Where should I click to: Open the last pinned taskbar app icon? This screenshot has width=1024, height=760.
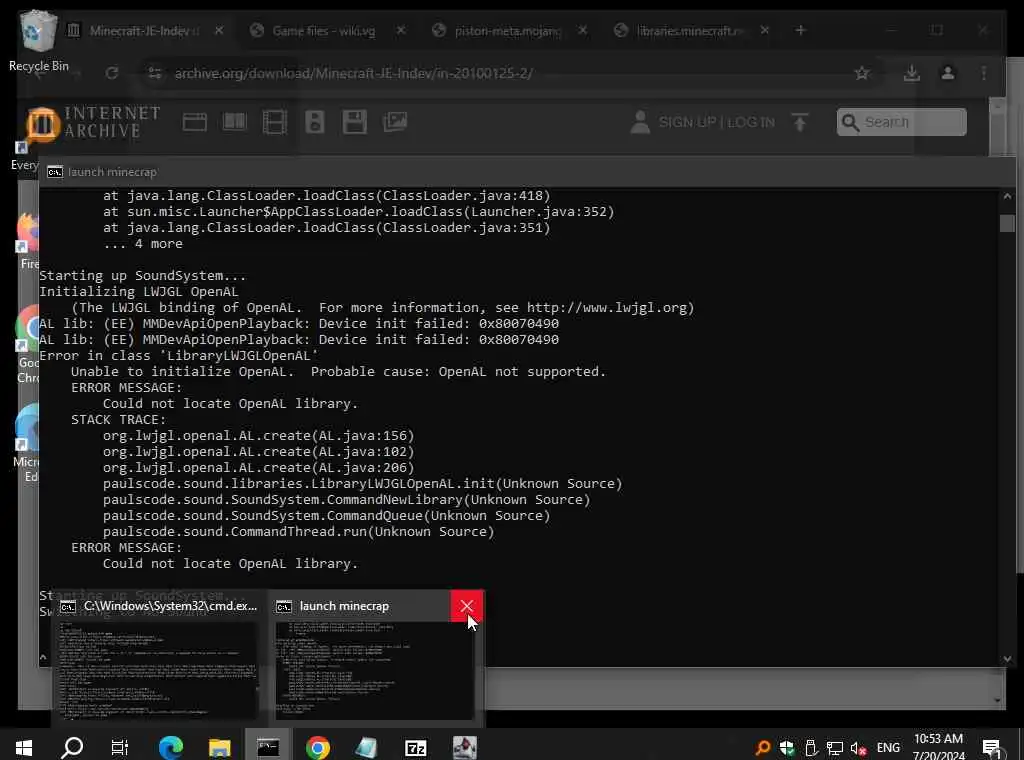point(464,748)
